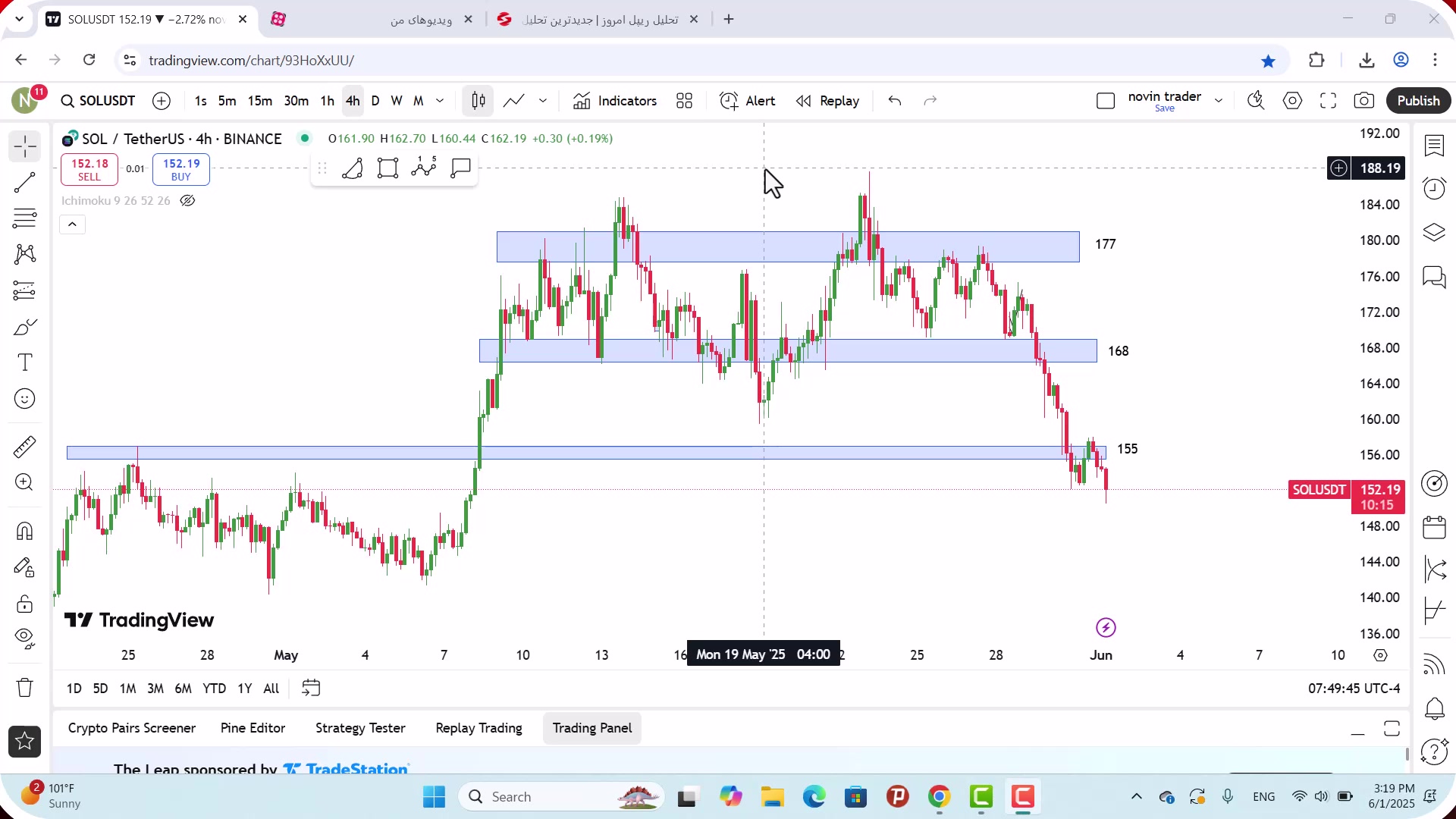Viewport: 1456px width, 819px height.
Task: Set the YTD date range
Action: (x=215, y=689)
